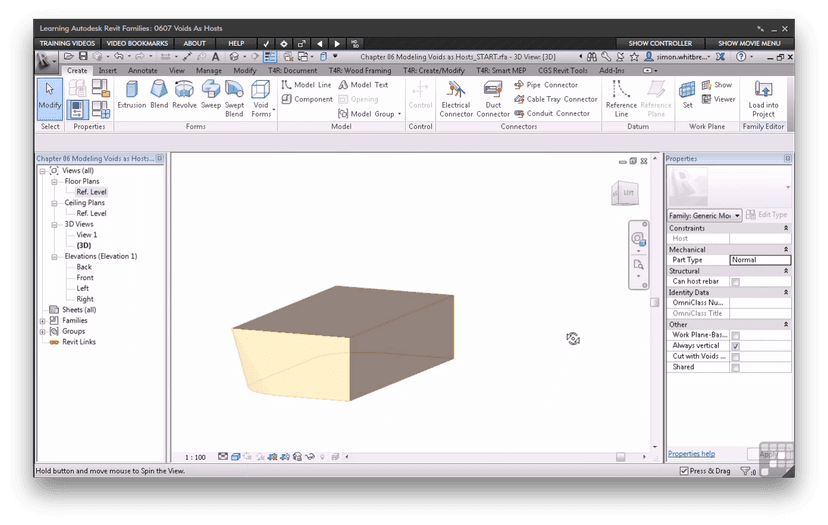Uncheck Always vertical checkbox

coord(736,345)
